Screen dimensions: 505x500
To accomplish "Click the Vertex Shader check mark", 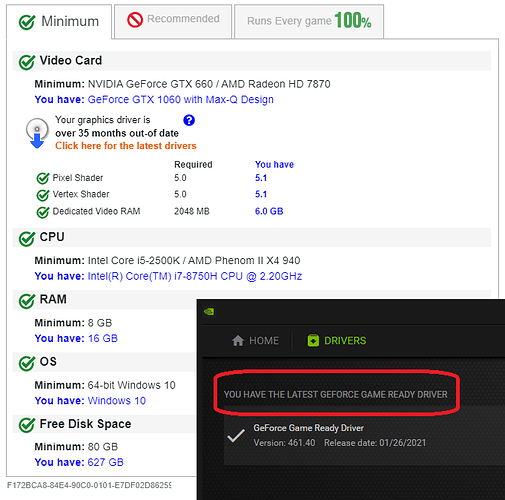I will [43, 195].
